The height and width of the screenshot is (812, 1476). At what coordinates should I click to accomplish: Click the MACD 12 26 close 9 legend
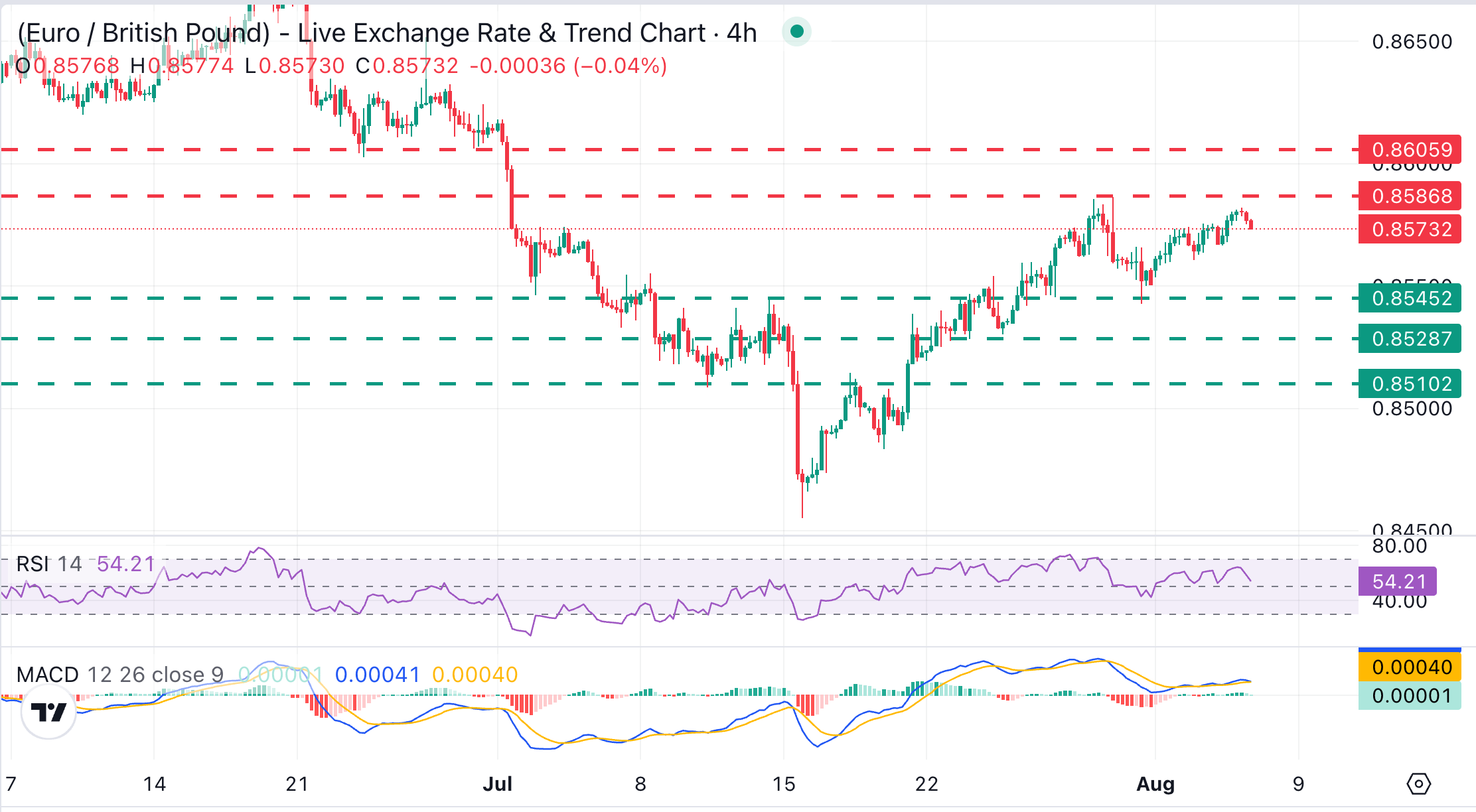click(120, 675)
